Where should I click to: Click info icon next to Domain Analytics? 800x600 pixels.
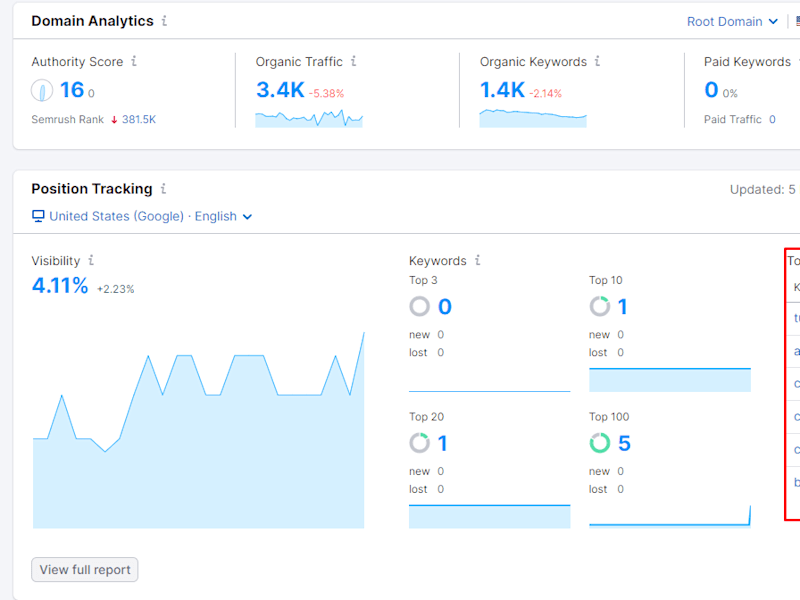(x=164, y=21)
